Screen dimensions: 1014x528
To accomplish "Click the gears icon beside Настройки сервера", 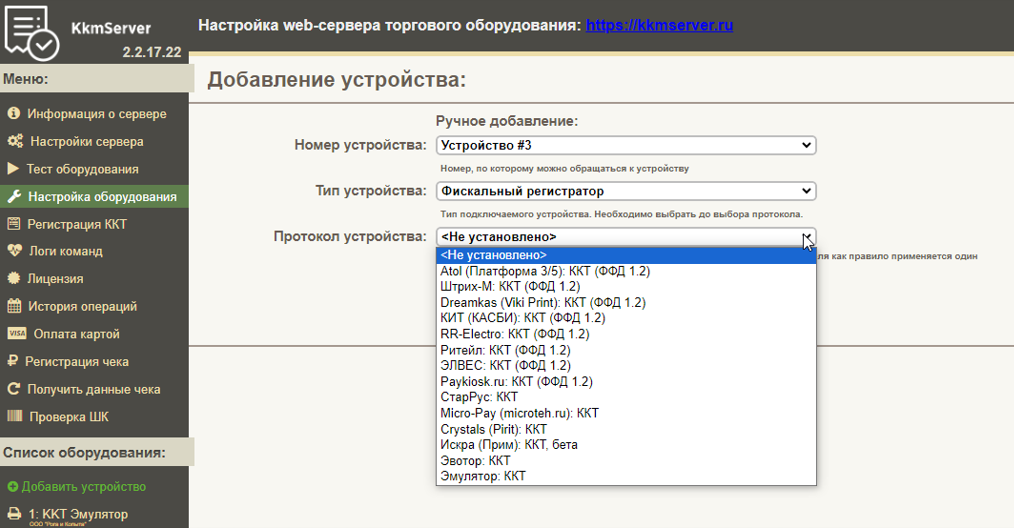I will (x=15, y=141).
